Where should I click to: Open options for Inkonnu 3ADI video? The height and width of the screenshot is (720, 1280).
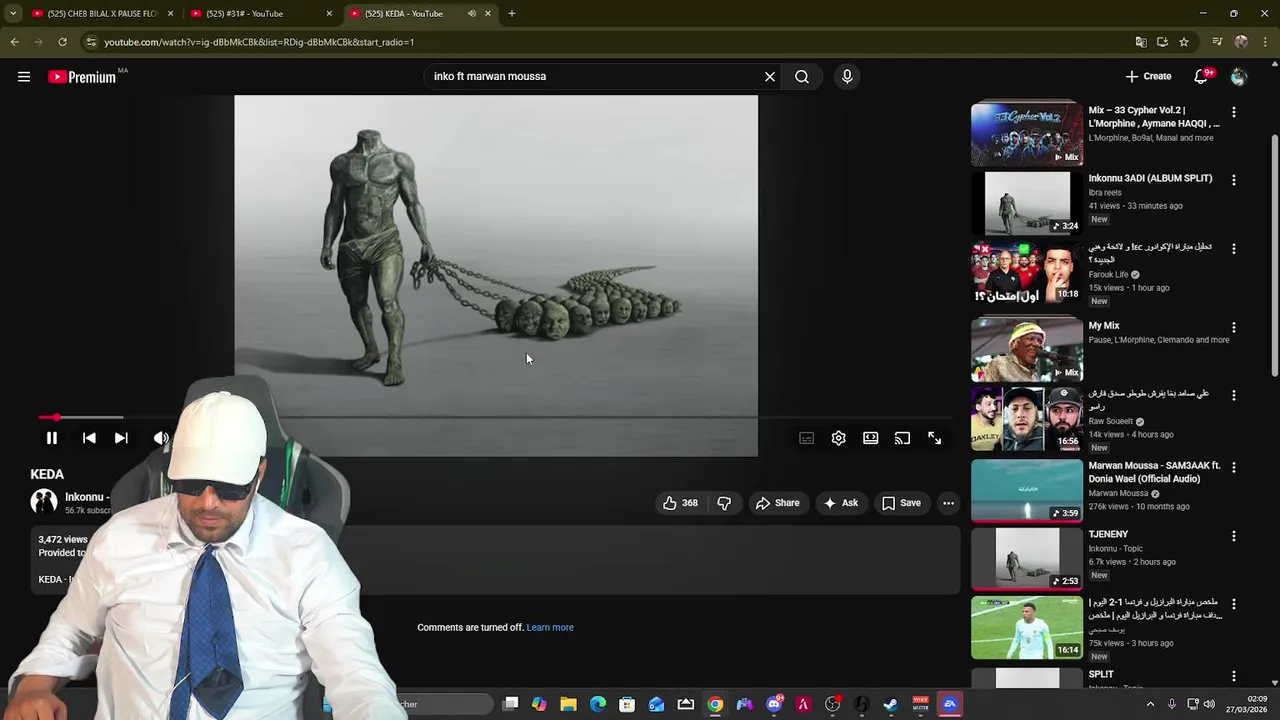coord(1234,181)
